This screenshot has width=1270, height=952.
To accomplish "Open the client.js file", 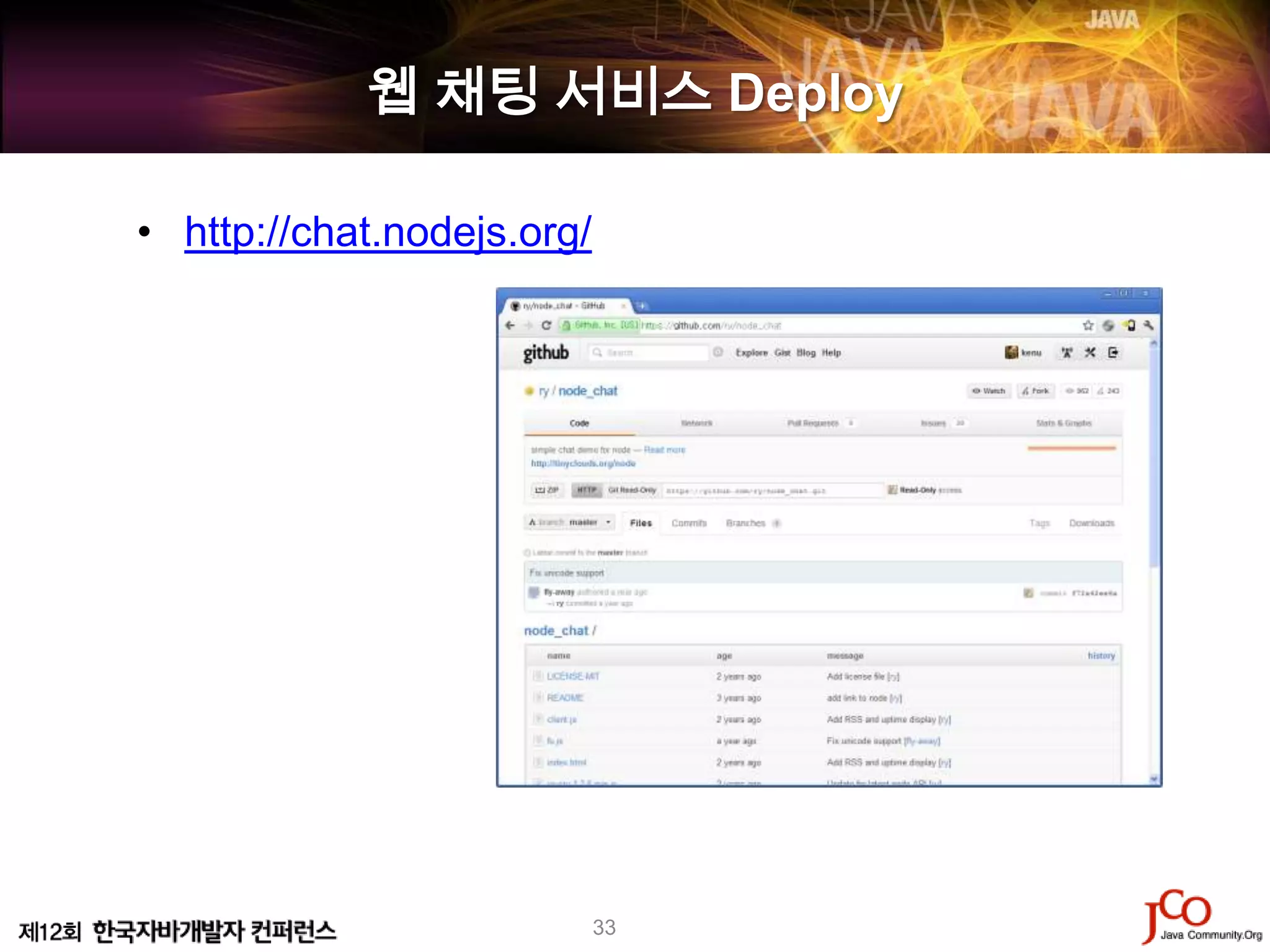I will click(x=562, y=720).
